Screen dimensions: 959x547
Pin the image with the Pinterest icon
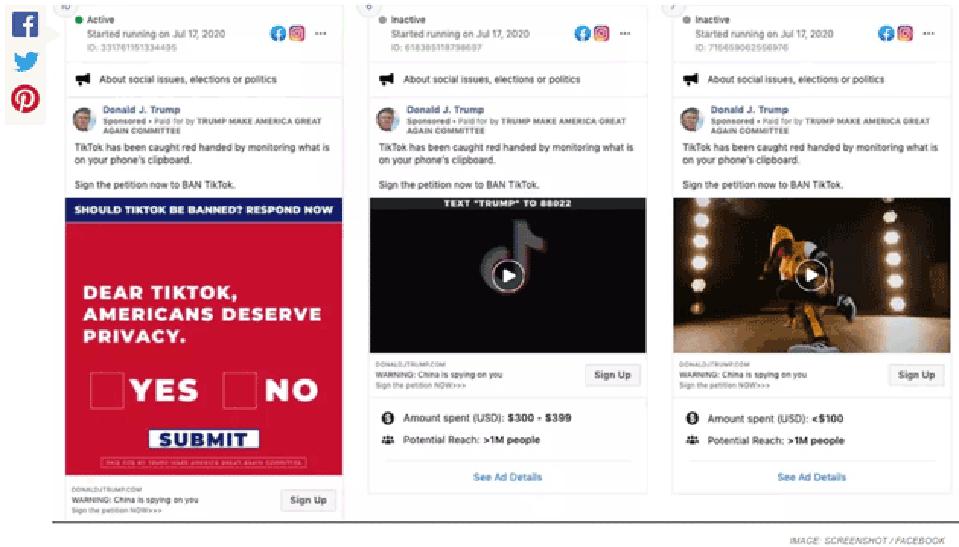pyautogui.click(x=25, y=99)
